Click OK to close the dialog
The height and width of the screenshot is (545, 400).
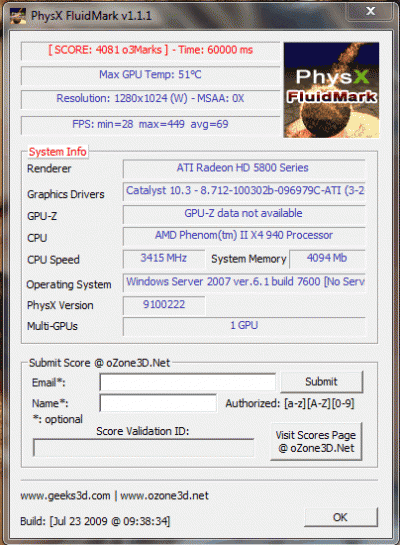tap(341, 517)
